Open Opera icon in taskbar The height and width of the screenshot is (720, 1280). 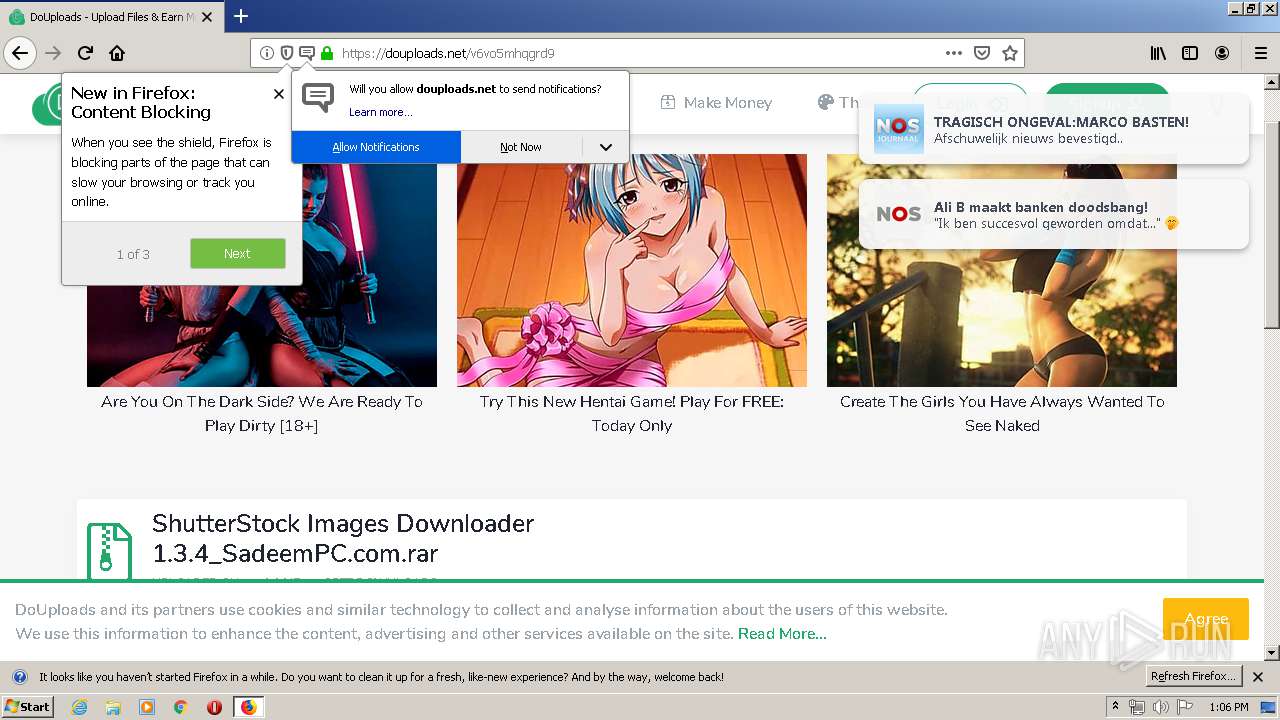pos(214,707)
